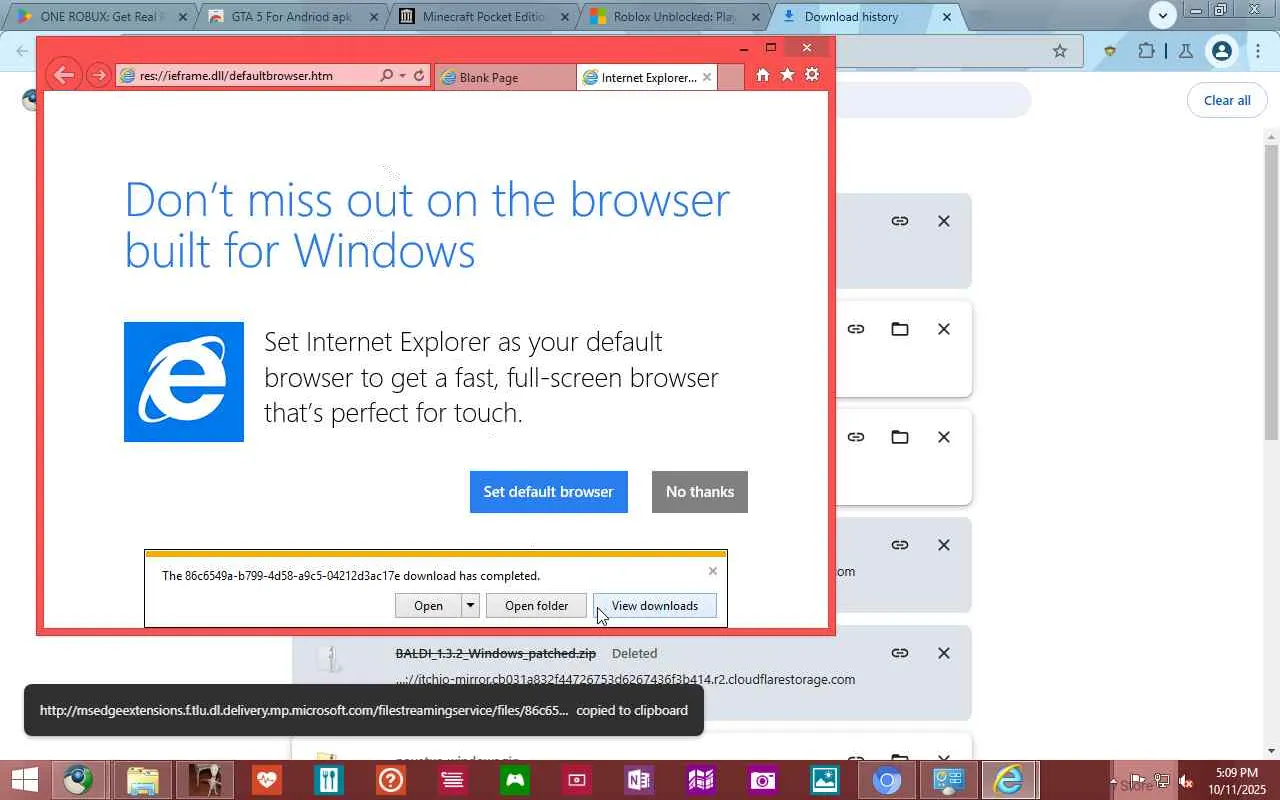Click Open in the download notification
This screenshot has width=1280, height=800.
pos(428,606)
